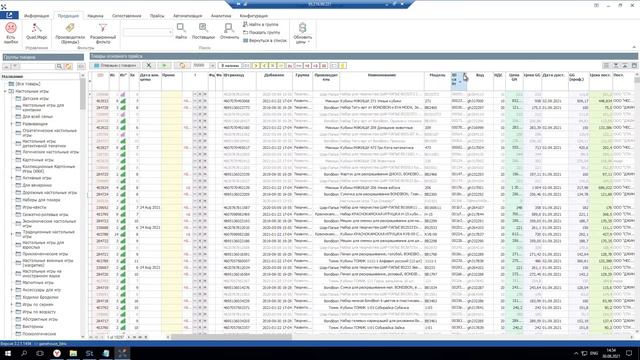Open the 'Обновить цены' dropdown button
Viewport: 640px width, 360px height.
coord(302,33)
